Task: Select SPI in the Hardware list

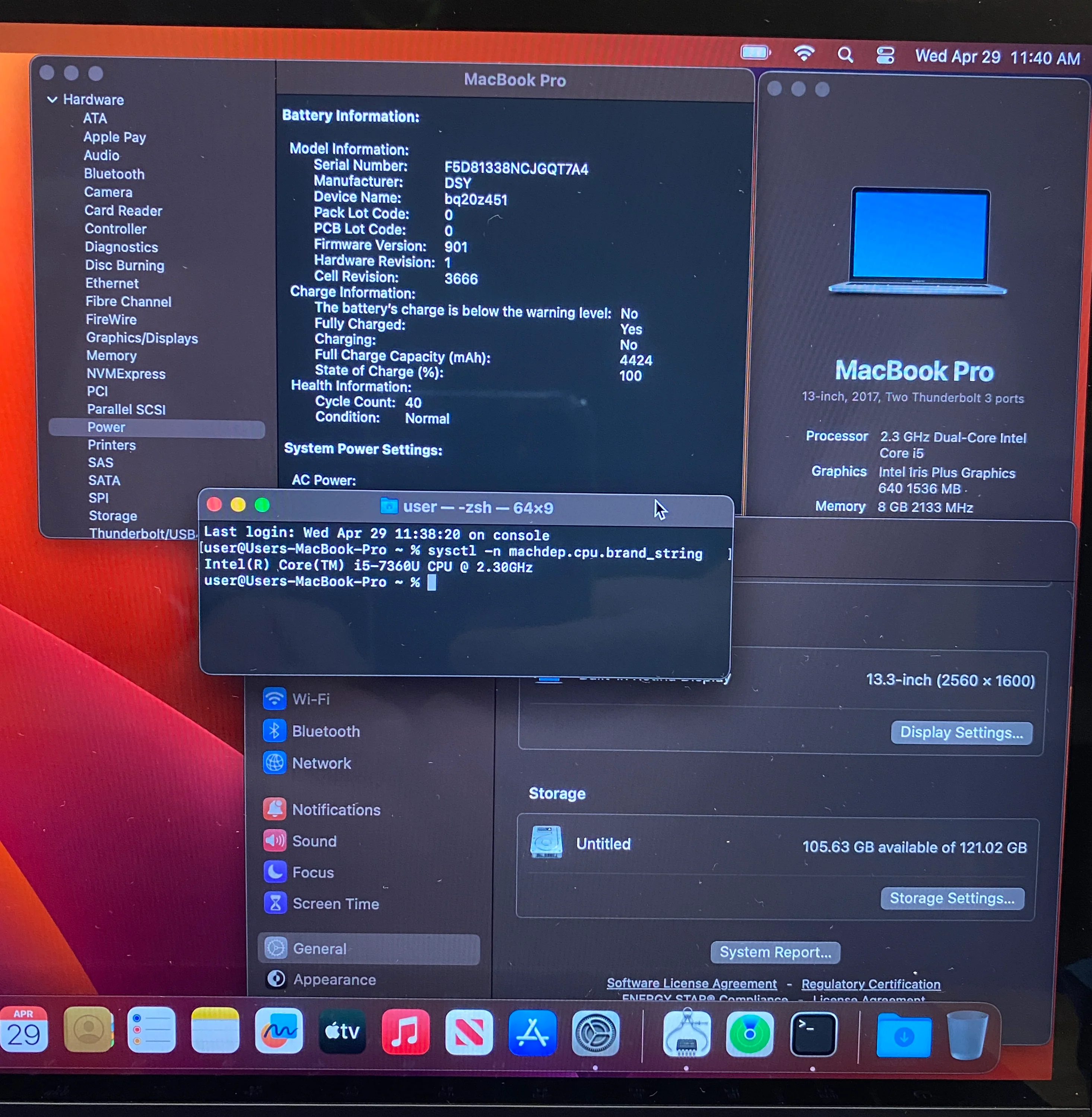Action: [99, 498]
